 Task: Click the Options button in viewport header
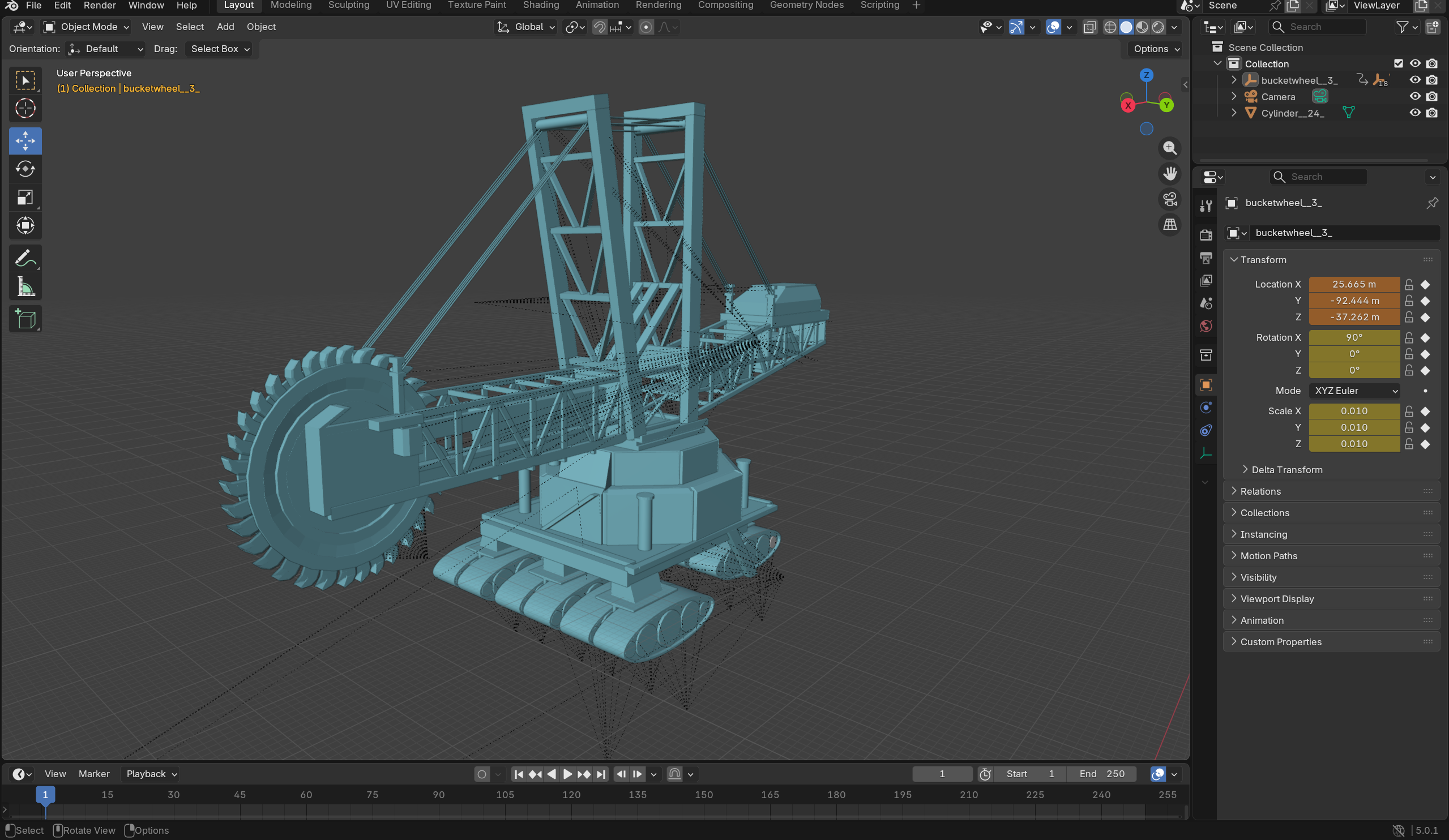(1156, 49)
